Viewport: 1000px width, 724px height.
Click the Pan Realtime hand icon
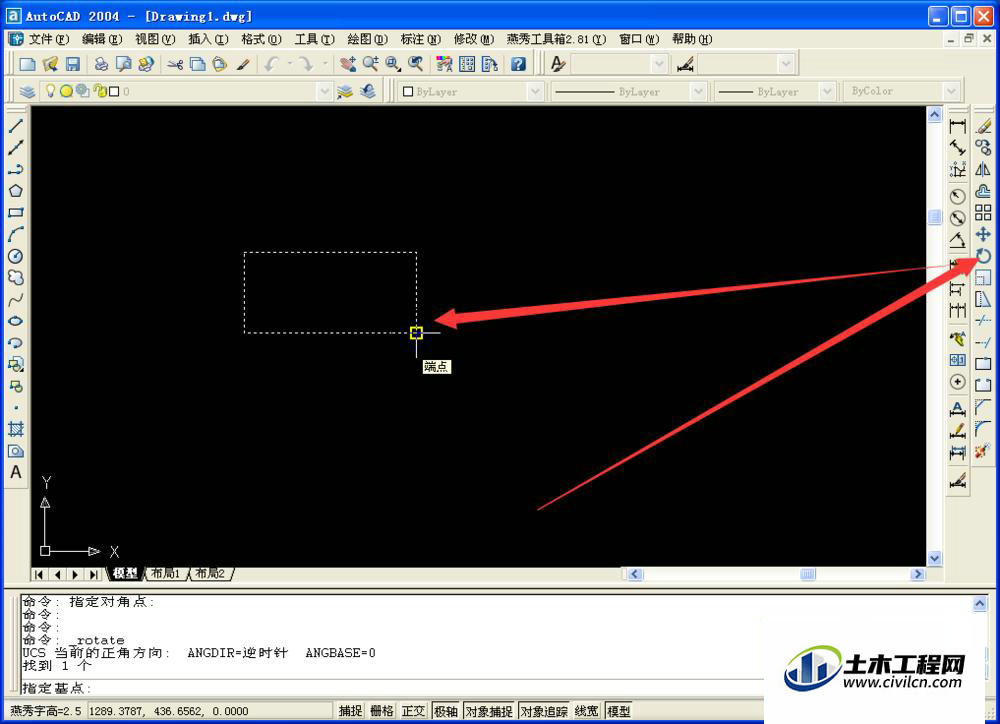[x=348, y=64]
